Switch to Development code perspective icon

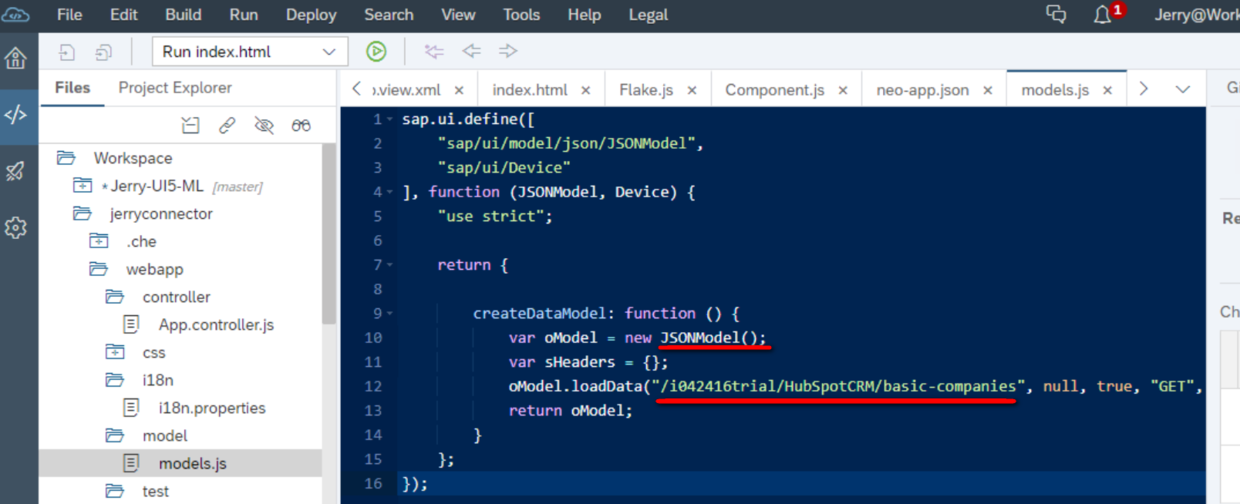[x=16, y=114]
